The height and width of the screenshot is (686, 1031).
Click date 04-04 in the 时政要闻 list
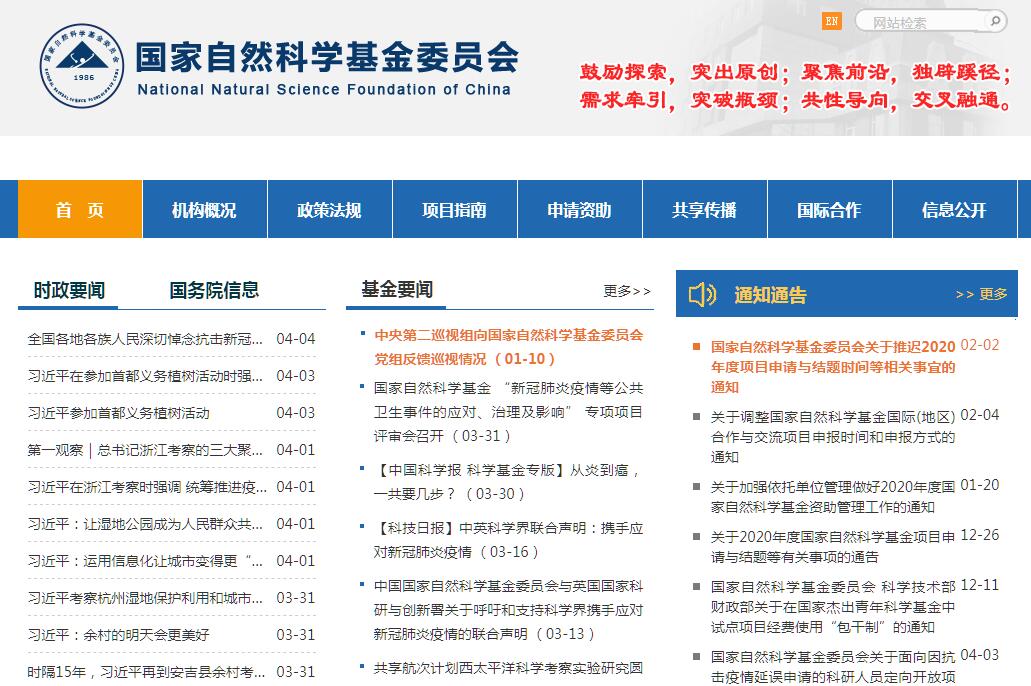pyautogui.click(x=295, y=339)
